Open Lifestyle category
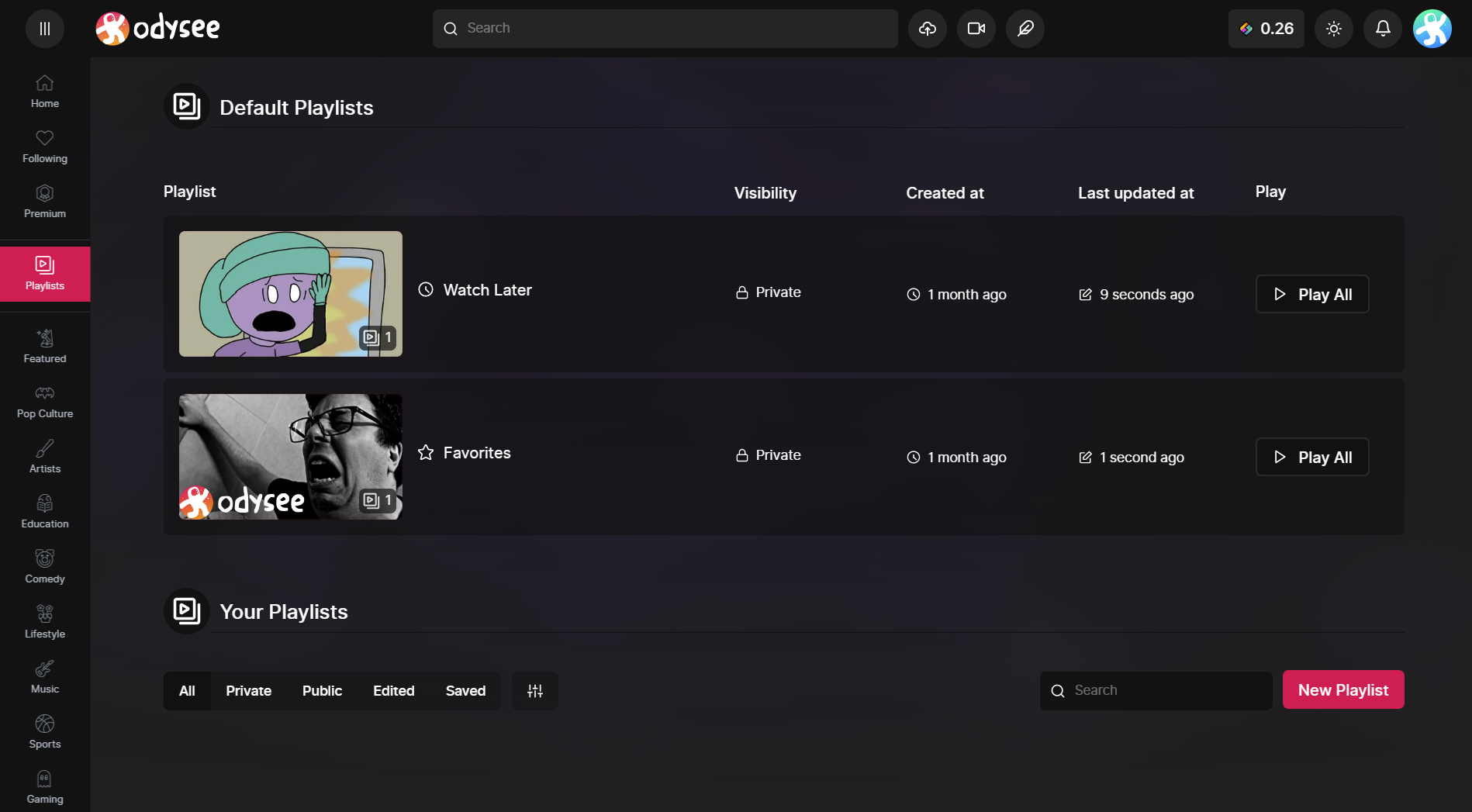This screenshot has width=1472, height=812. tap(45, 622)
